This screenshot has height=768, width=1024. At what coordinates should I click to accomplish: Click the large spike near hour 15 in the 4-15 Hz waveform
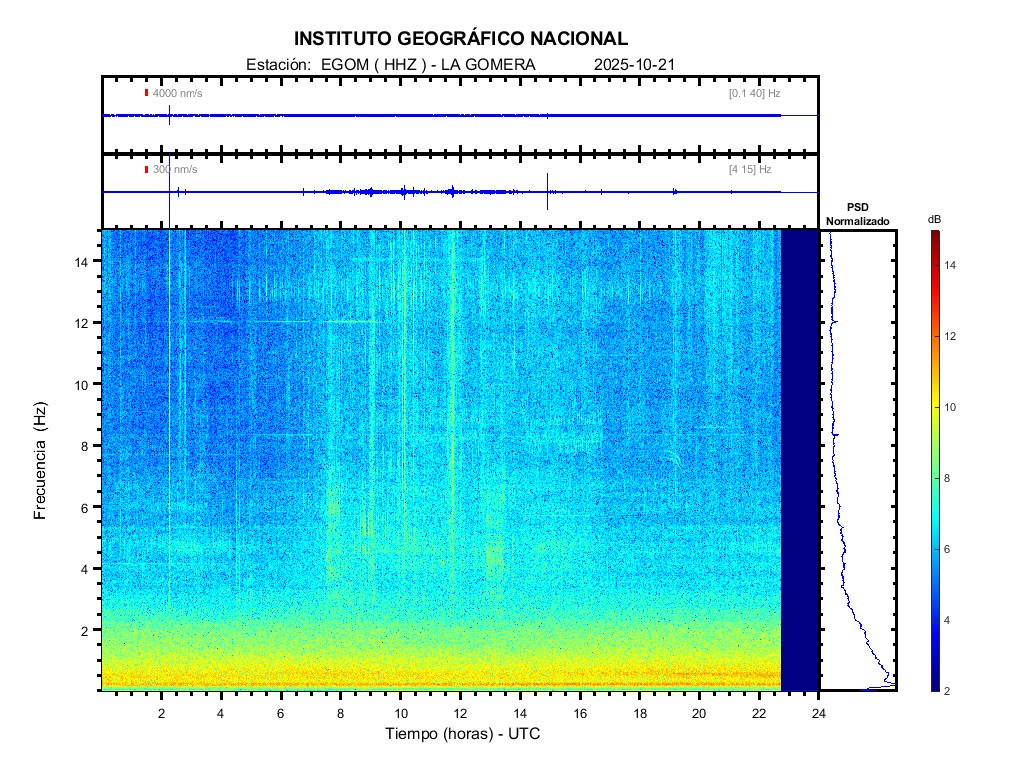547,191
